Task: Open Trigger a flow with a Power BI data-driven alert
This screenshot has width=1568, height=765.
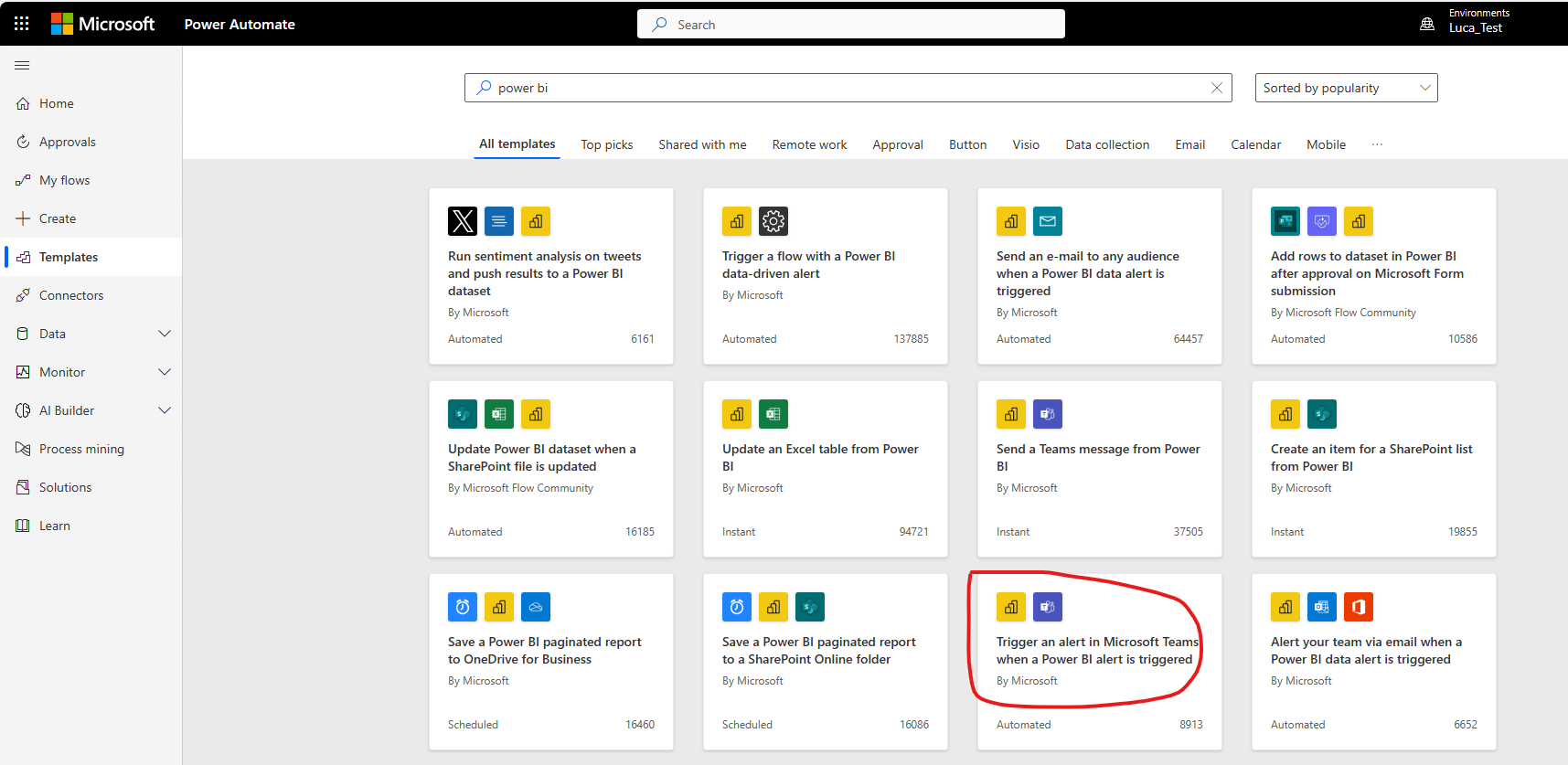Action: click(x=826, y=276)
